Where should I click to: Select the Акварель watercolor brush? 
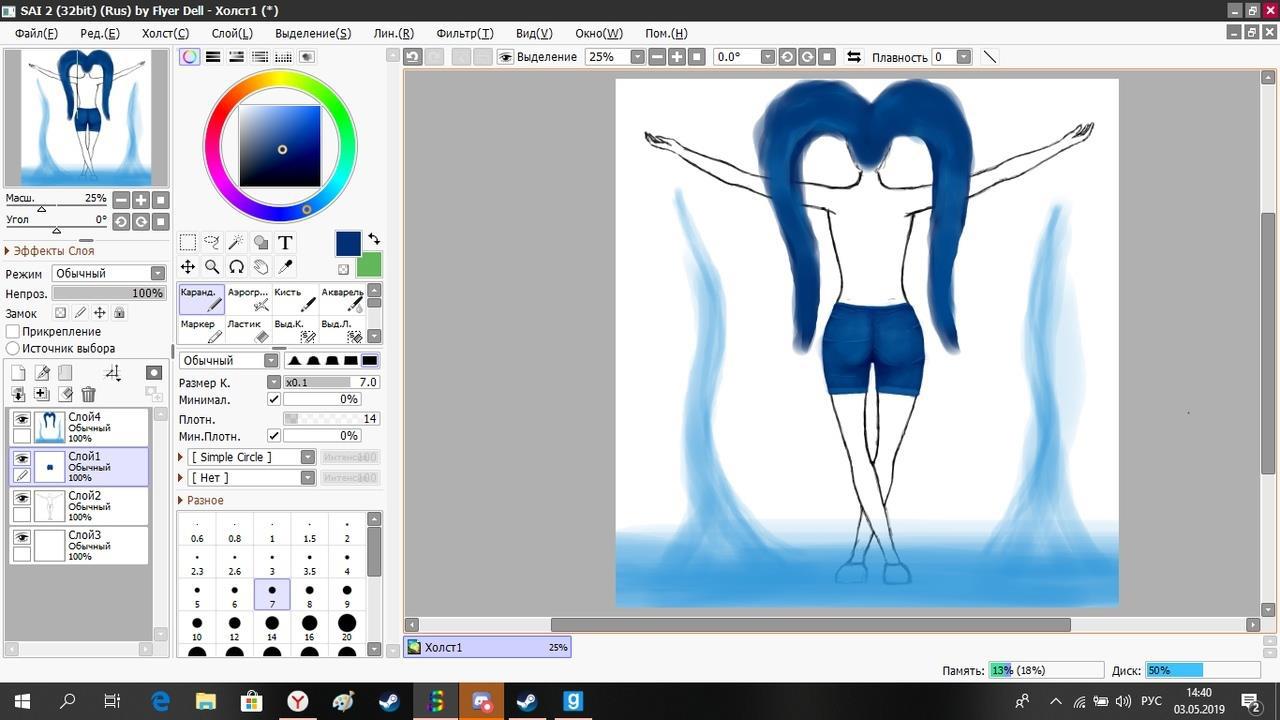tap(343, 298)
